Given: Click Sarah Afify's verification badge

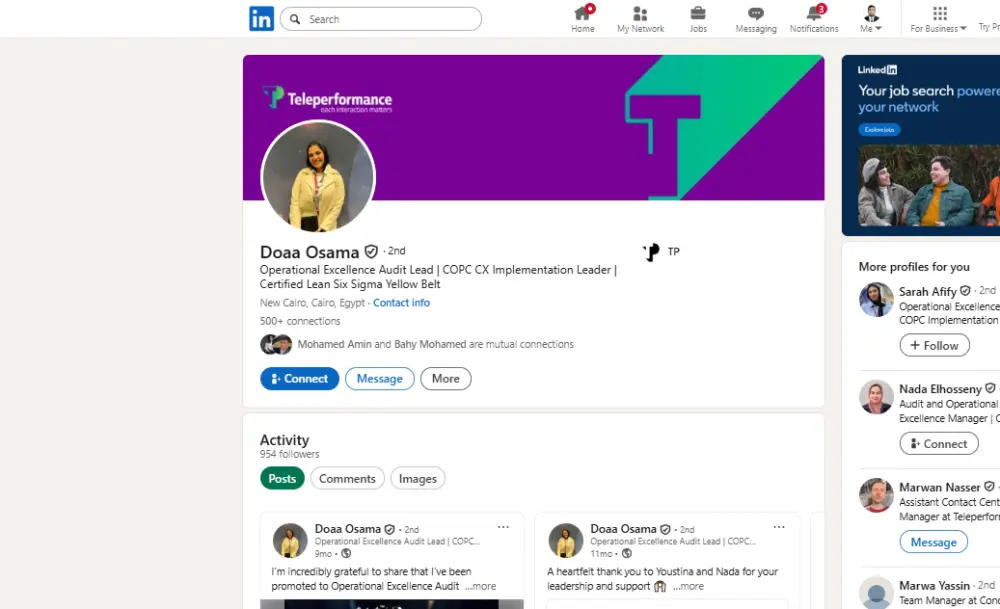Looking at the screenshot, I should 965,291.
